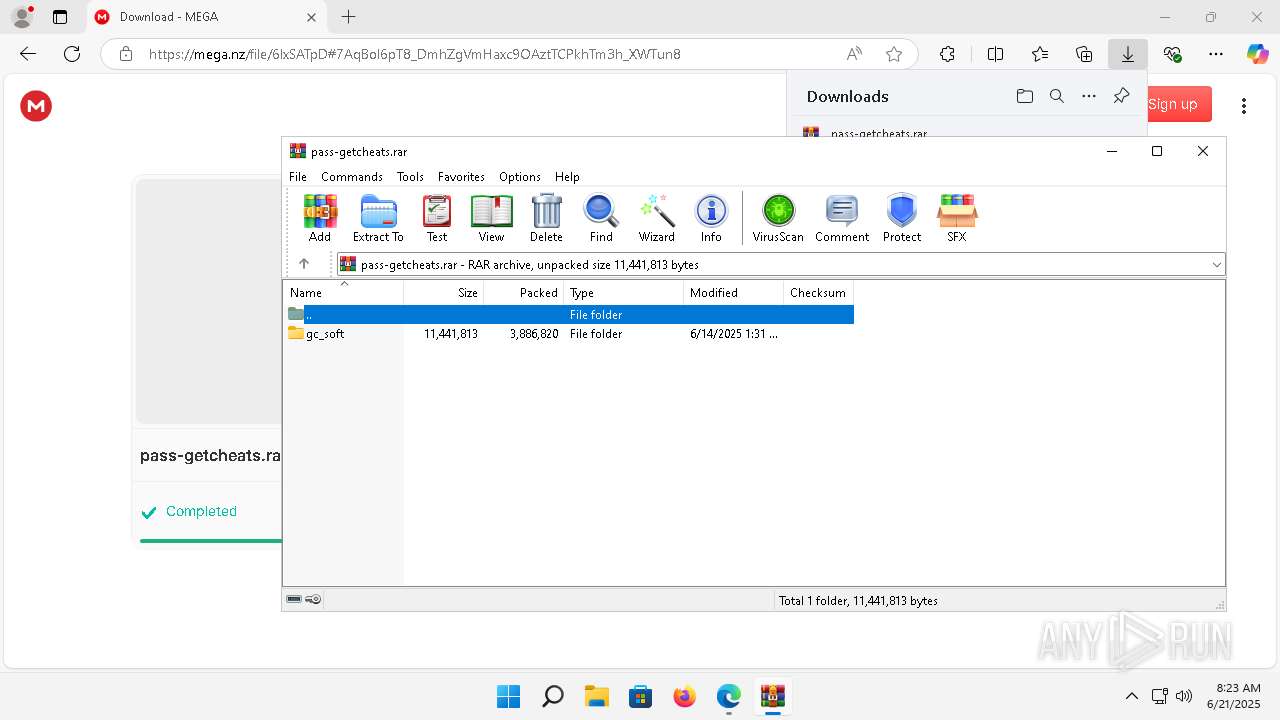Open Edge Favorites list icon

pos(1040,54)
